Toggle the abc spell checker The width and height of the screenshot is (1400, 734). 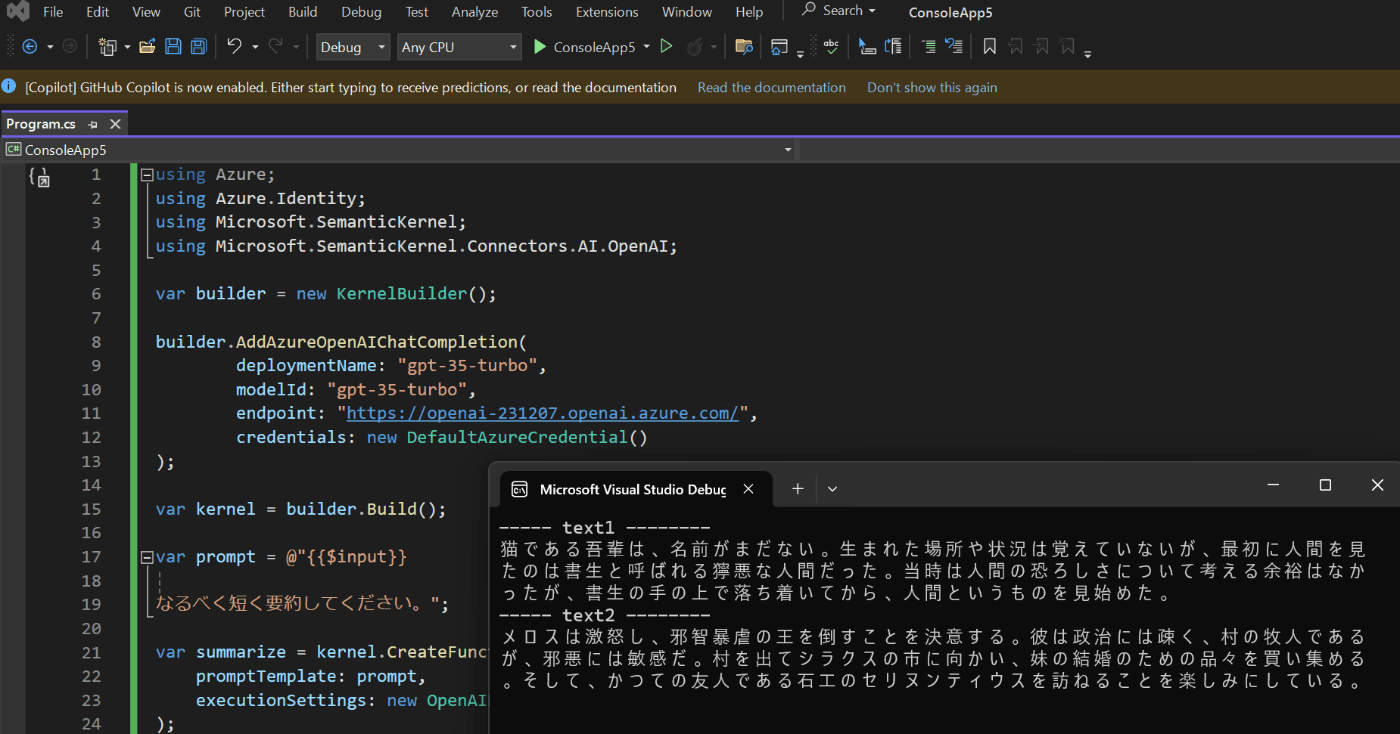click(x=831, y=47)
